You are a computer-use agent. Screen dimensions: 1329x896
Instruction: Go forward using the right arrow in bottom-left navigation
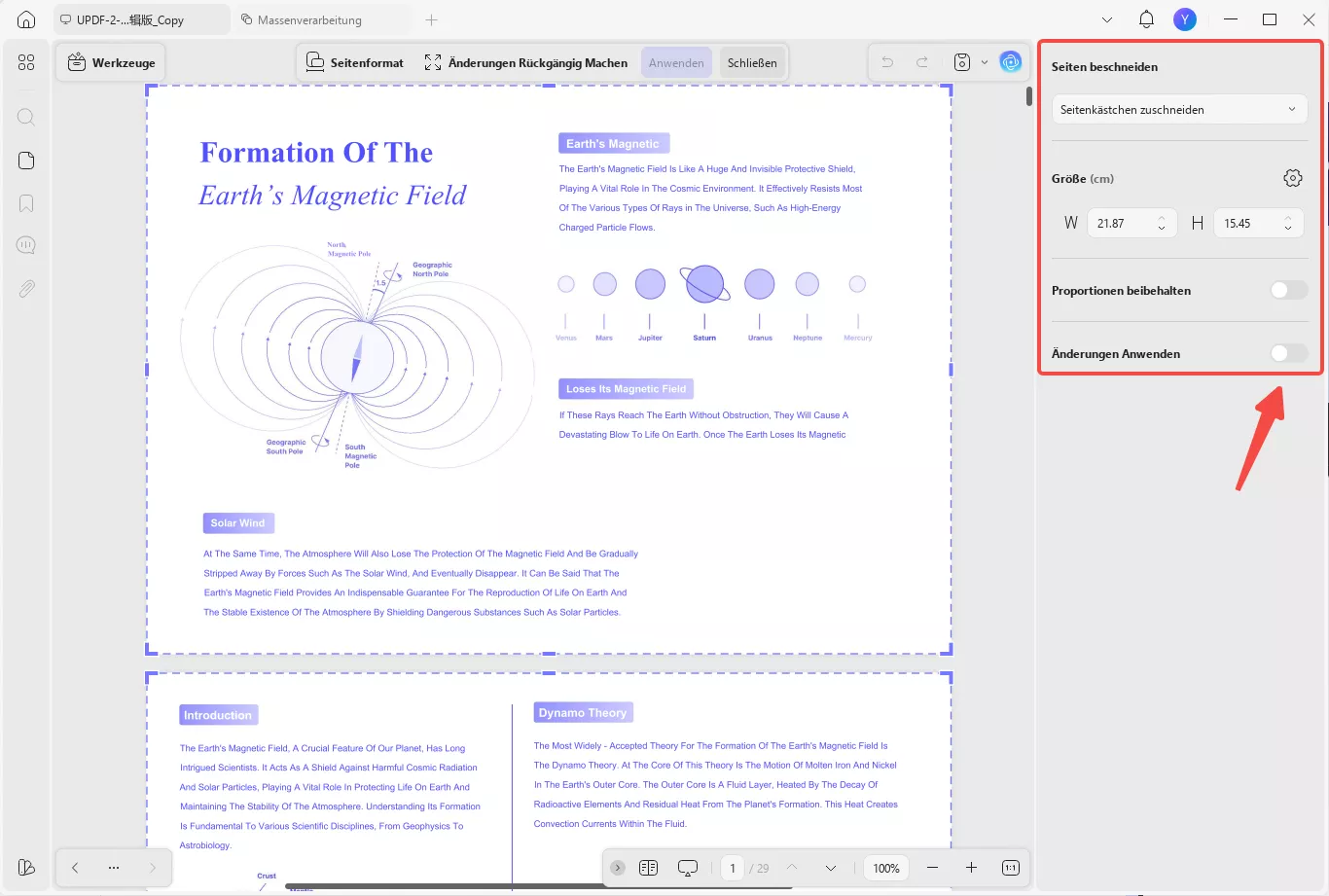tap(153, 868)
